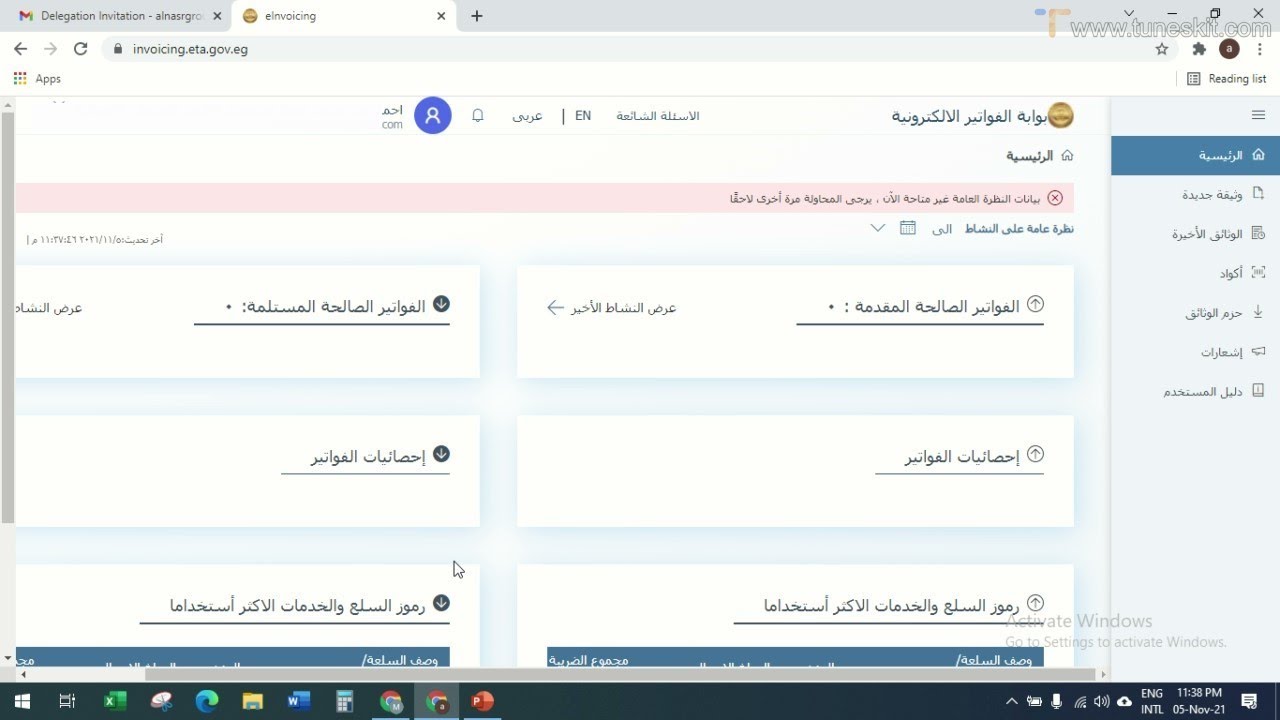This screenshot has height=720, width=1280.
Task: Go to الرئيسية in the sidebar
Action: 1195,156
